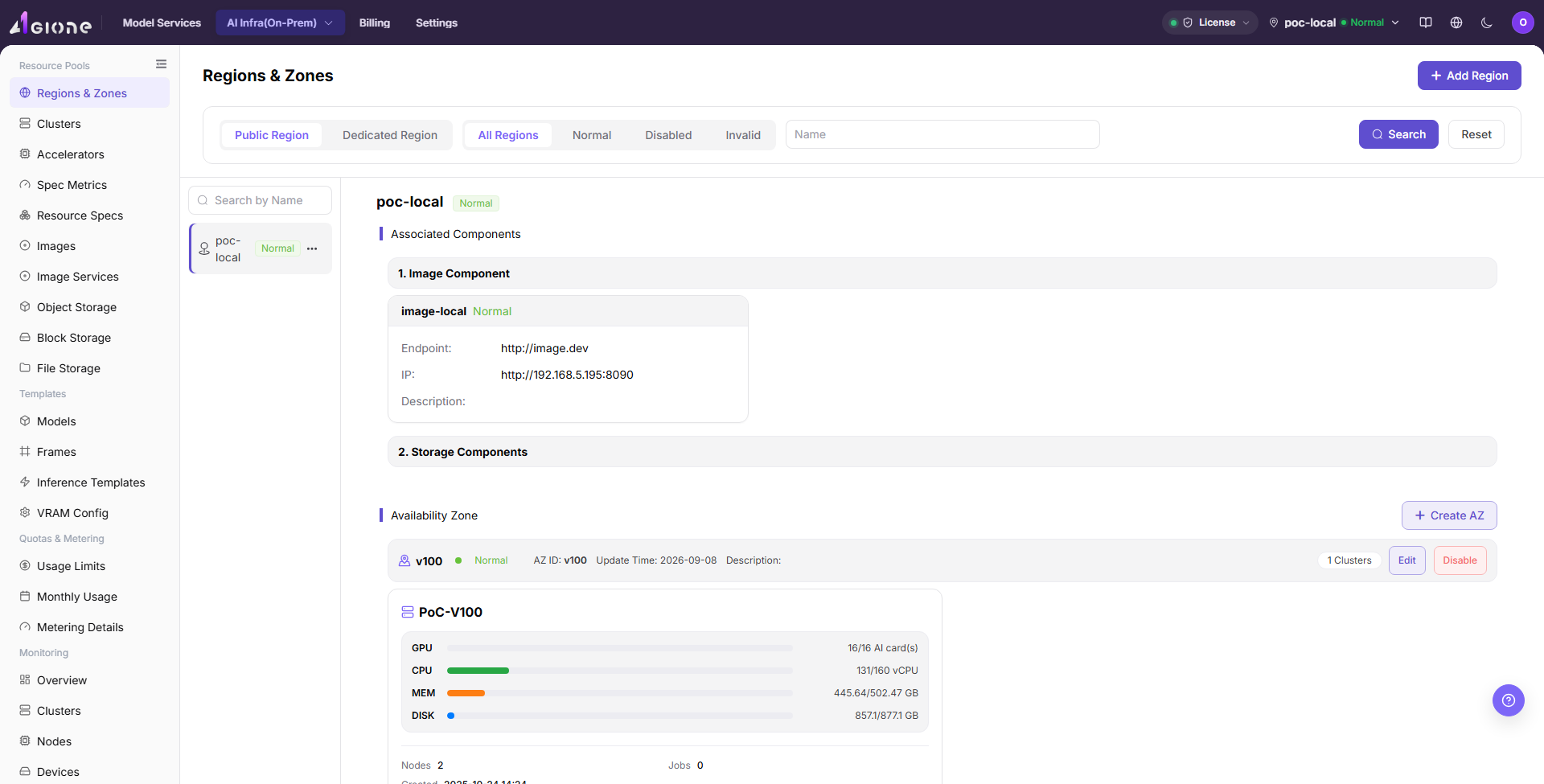Click the image endpoint http://image.dev

click(x=544, y=348)
